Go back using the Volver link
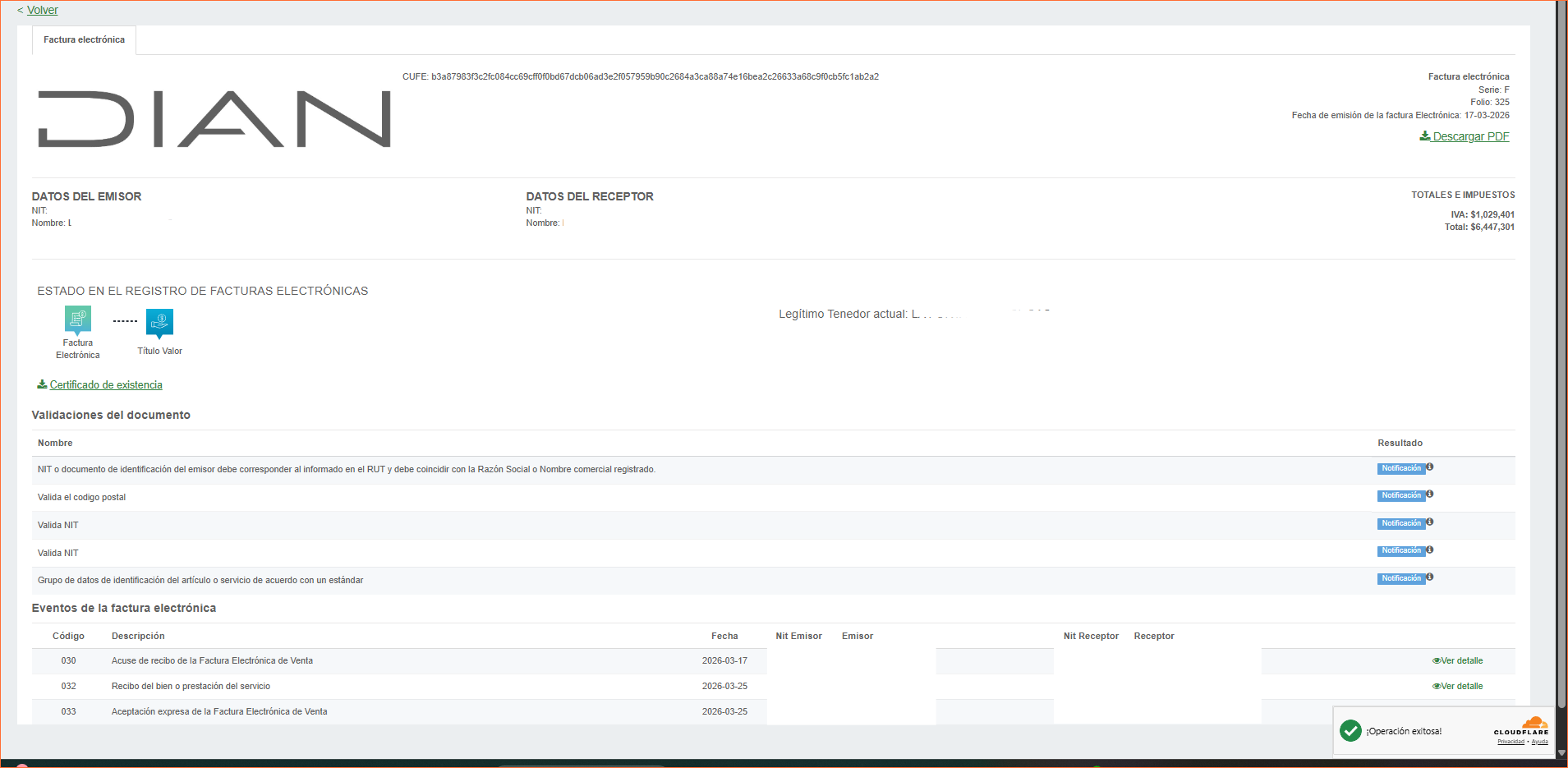This screenshot has width=1568, height=768. [x=43, y=10]
